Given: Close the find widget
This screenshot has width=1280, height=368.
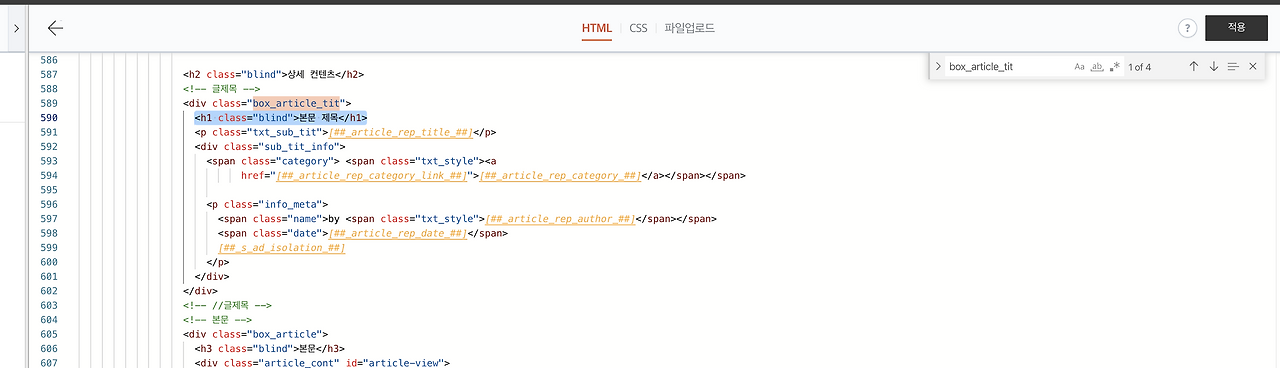Looking at the screenshot, I should pos(1253,66).
